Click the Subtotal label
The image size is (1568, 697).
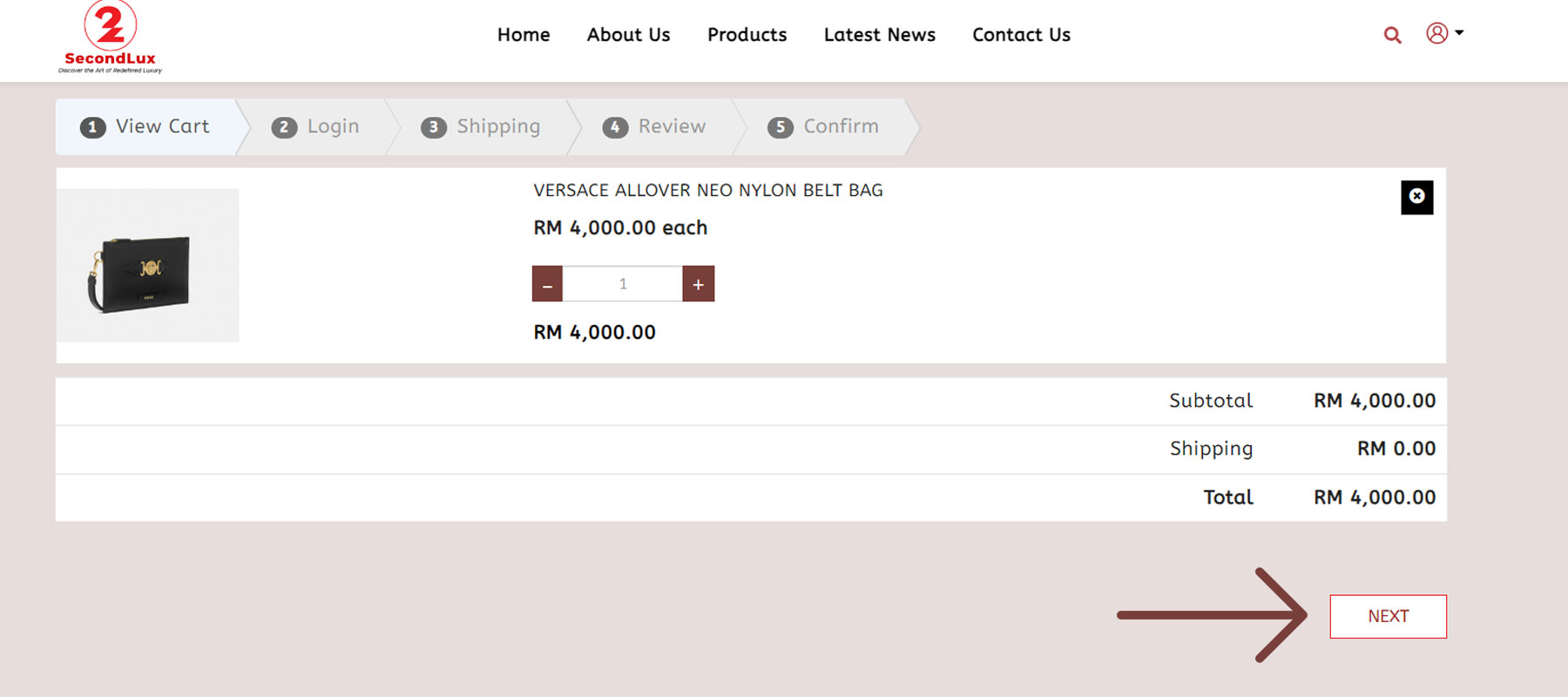[x=1211, y=401]
